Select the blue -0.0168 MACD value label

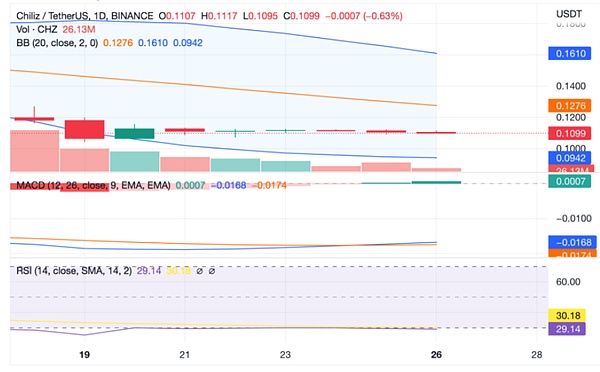[x=570, y=242]
